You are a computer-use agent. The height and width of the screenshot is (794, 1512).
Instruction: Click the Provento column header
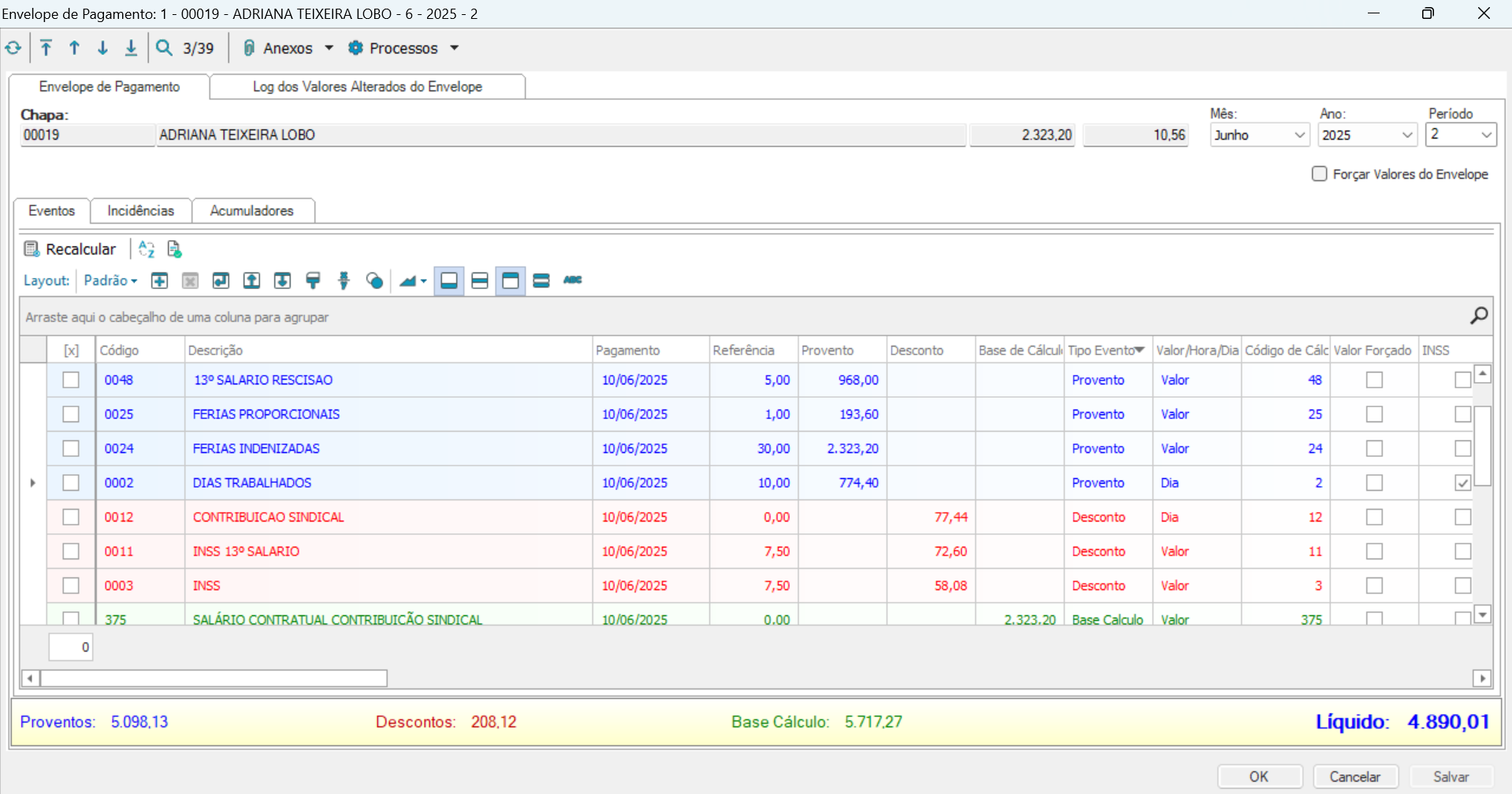pyautogui.click(x=841, y=351)
